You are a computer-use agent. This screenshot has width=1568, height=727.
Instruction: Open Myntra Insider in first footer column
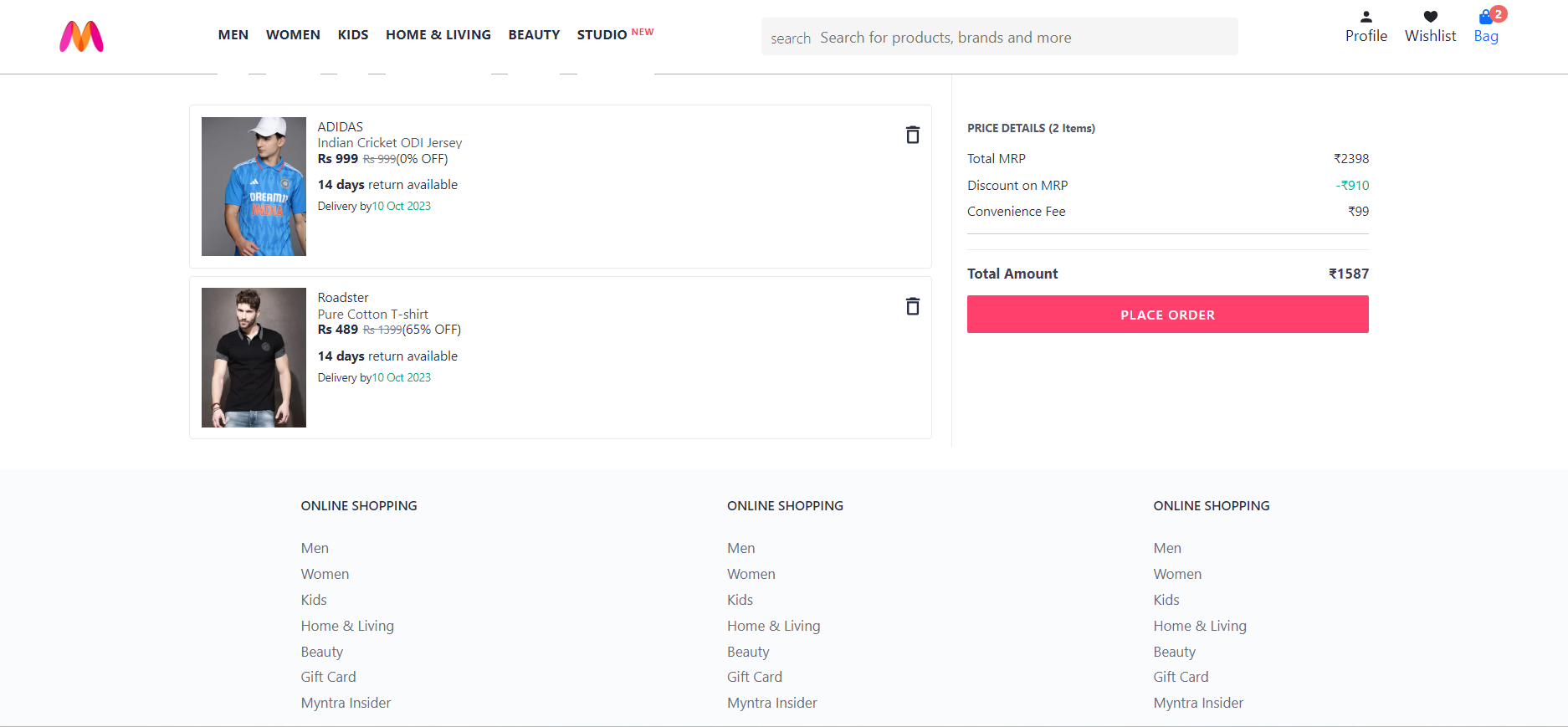coord(346,703)
